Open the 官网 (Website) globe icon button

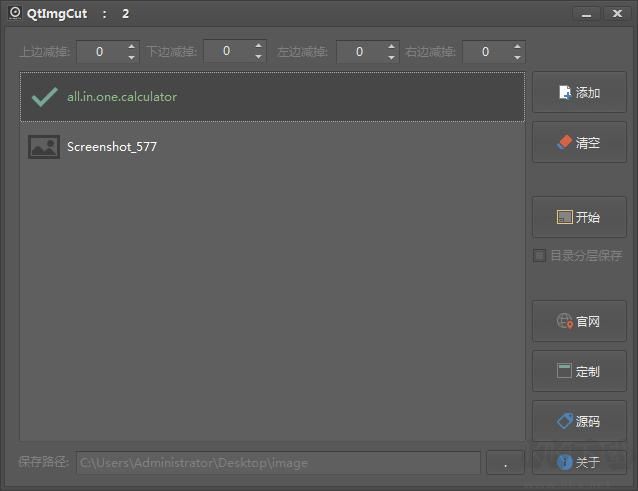tap(579, 321)
